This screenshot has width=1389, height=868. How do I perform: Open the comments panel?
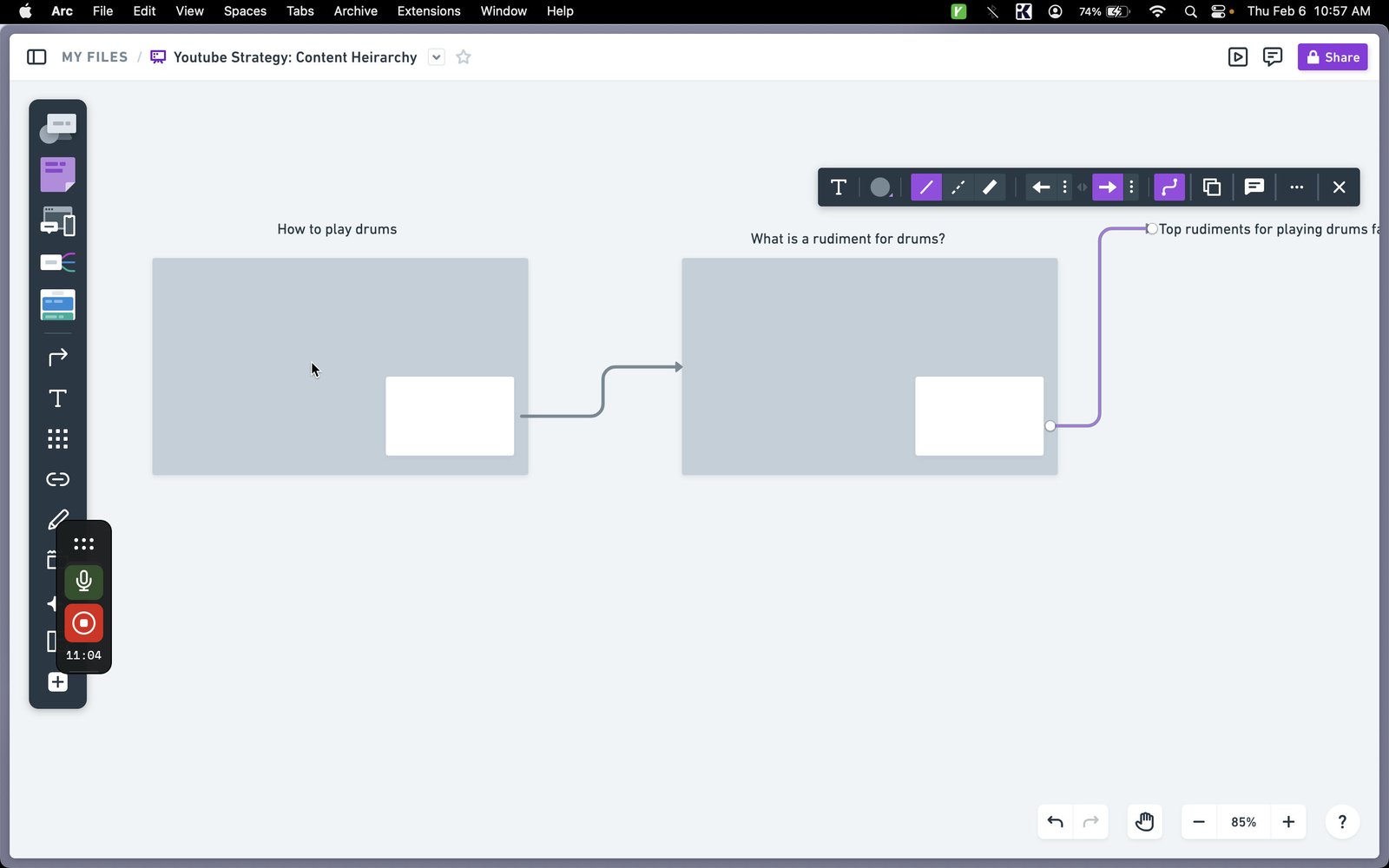[1273, 57]
